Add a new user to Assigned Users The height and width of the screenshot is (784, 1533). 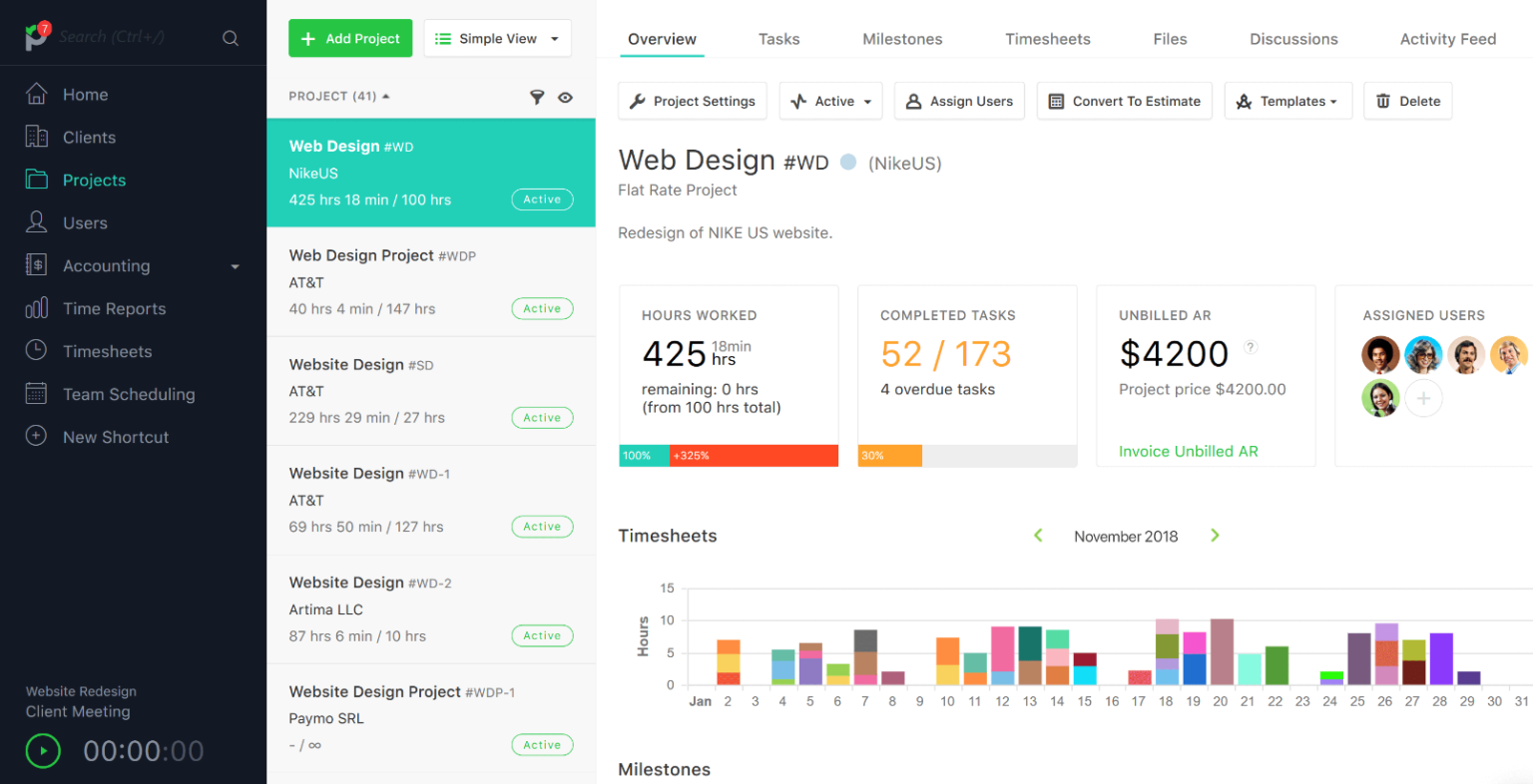coord(1424,398)
